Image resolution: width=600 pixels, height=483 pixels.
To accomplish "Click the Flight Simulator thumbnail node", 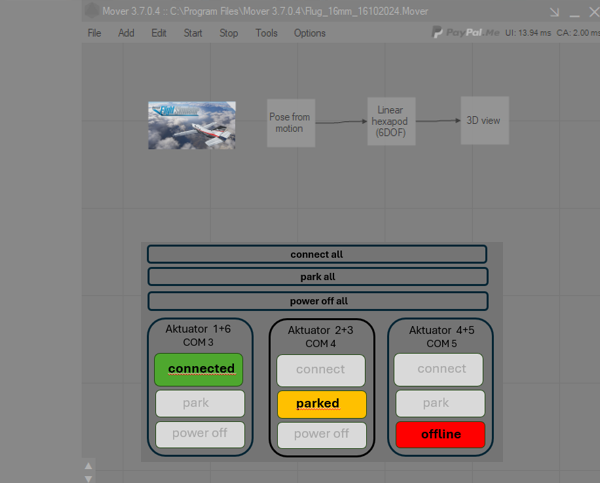I will tap(192, 125).
